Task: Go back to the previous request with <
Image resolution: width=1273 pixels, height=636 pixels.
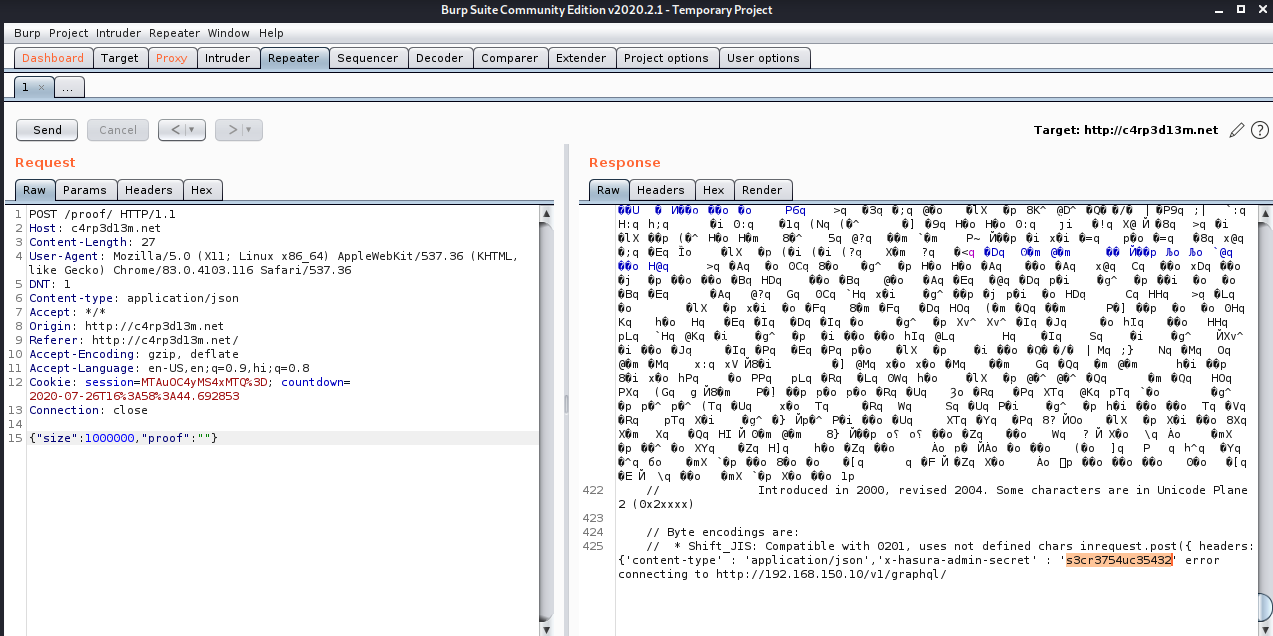Action: pos(174,130)
